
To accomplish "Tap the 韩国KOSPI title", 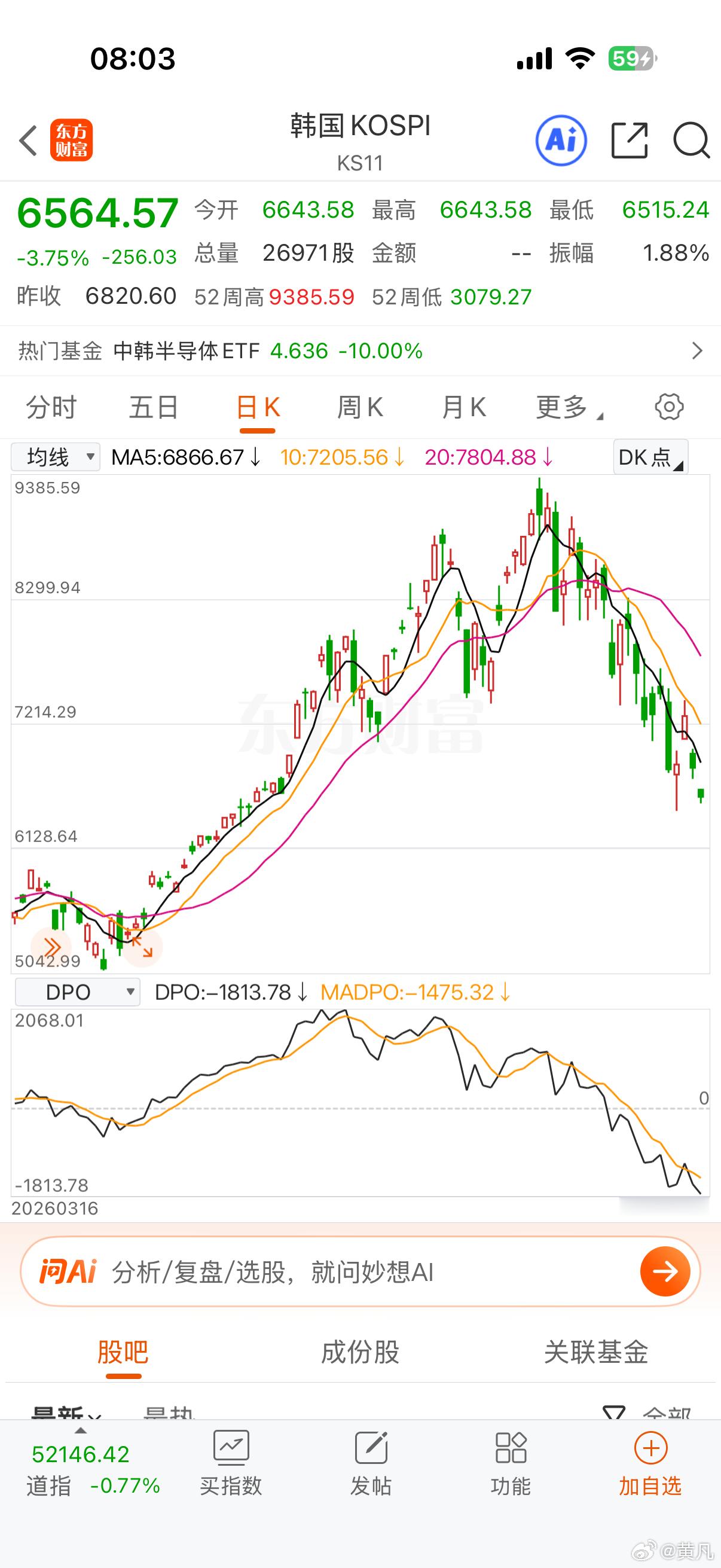I will (360, 126).
